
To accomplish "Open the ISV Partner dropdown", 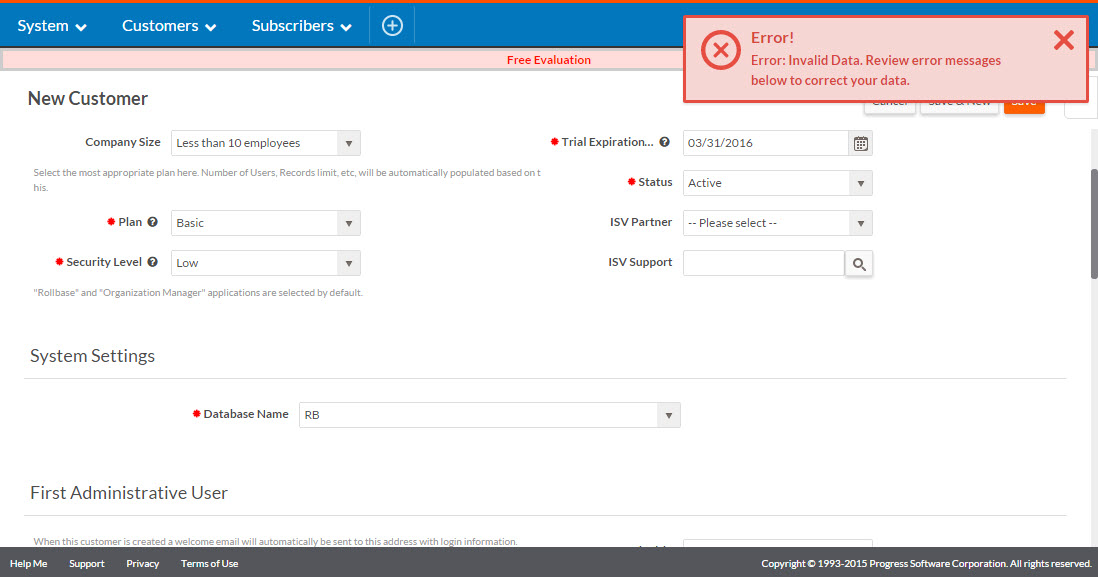I will click(777, 223).
